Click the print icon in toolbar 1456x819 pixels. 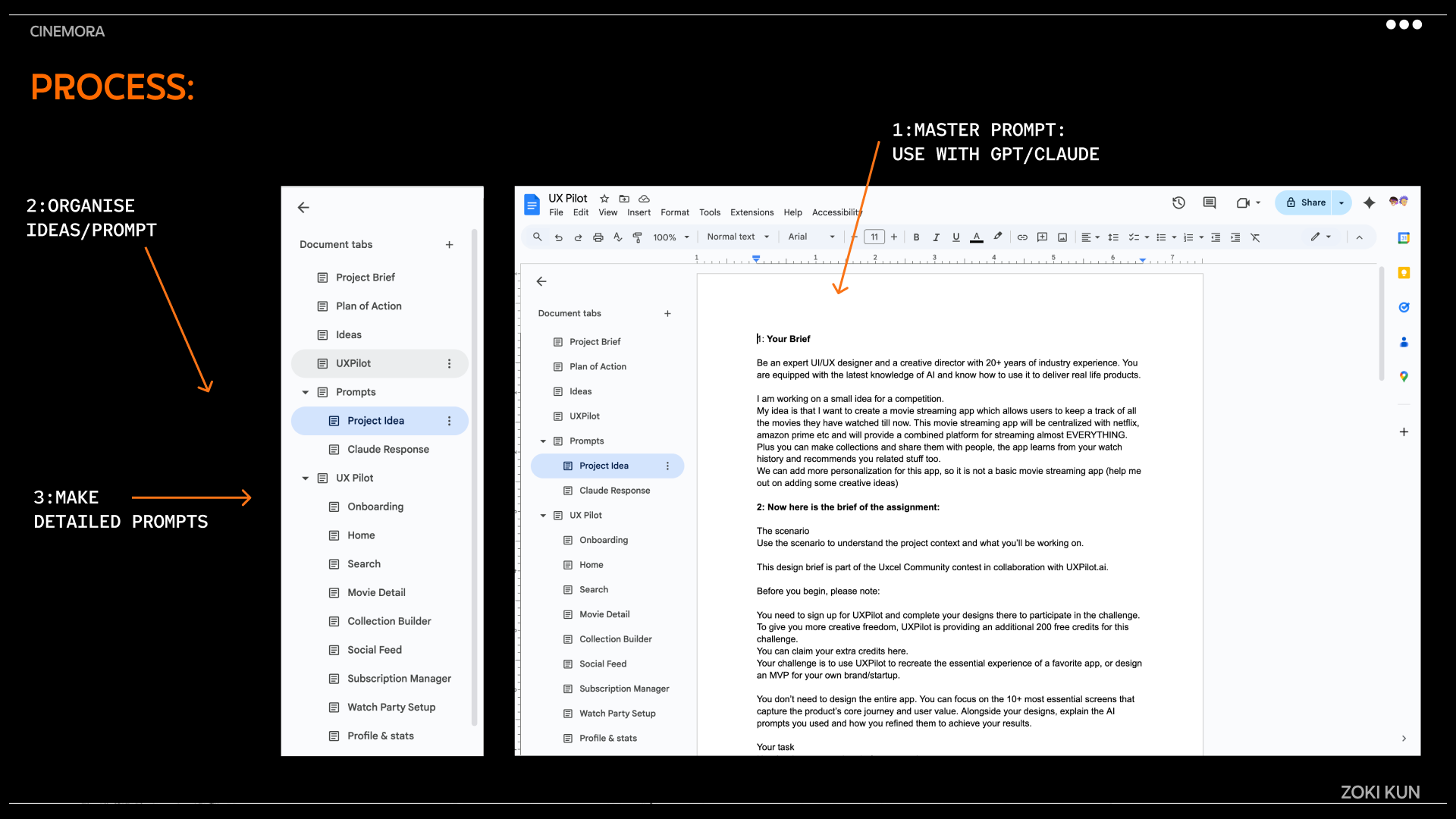click(x=598, y=237)
